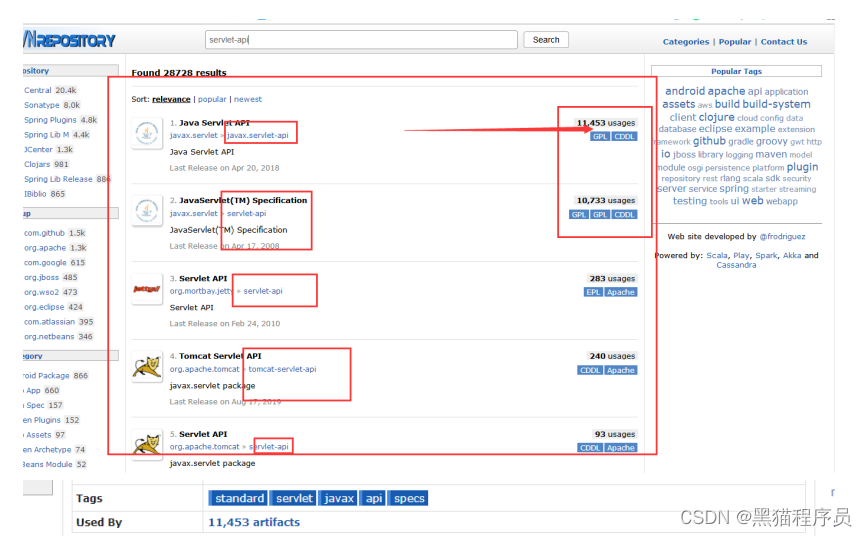Sort results by newest
The width and height of the screenshot is (867, 536).
pos(248,99)
